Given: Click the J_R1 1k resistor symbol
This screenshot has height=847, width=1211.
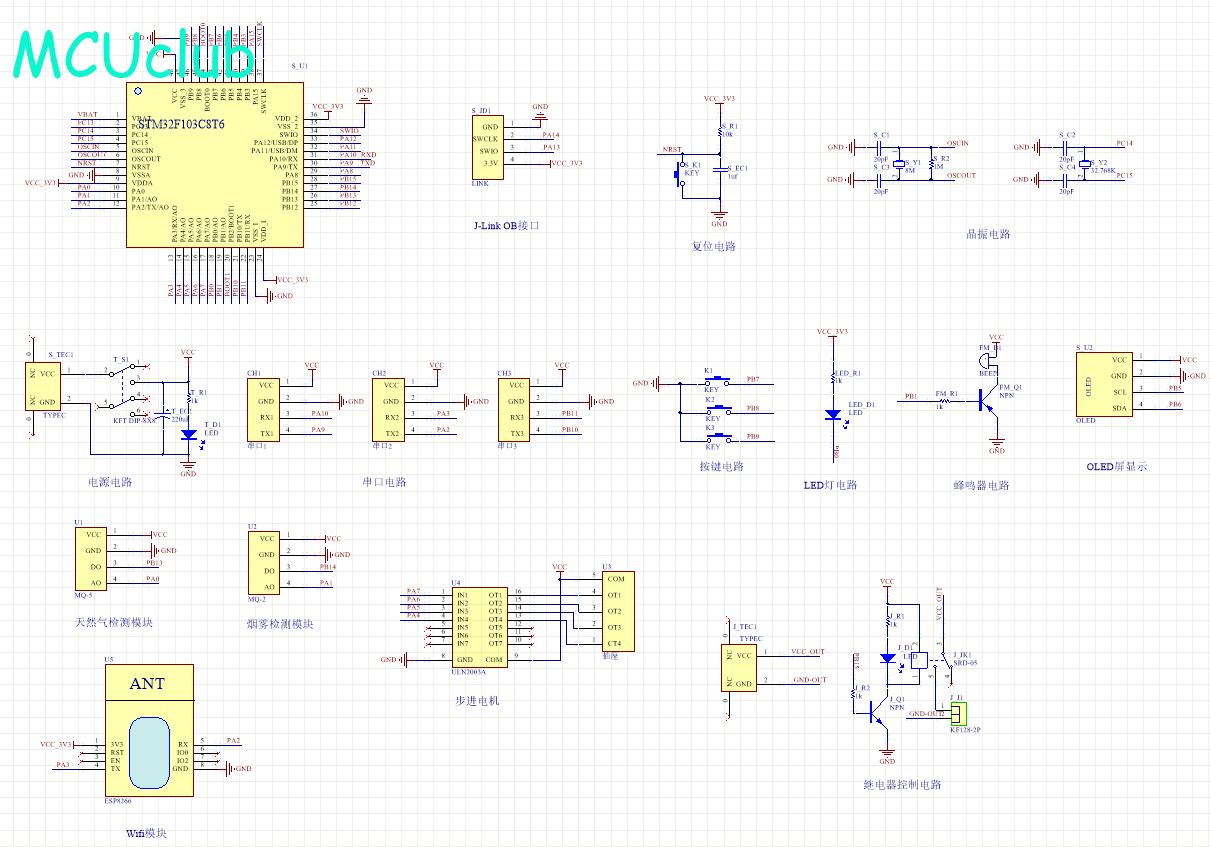Looking at the screenshot, I should (887, 620).
